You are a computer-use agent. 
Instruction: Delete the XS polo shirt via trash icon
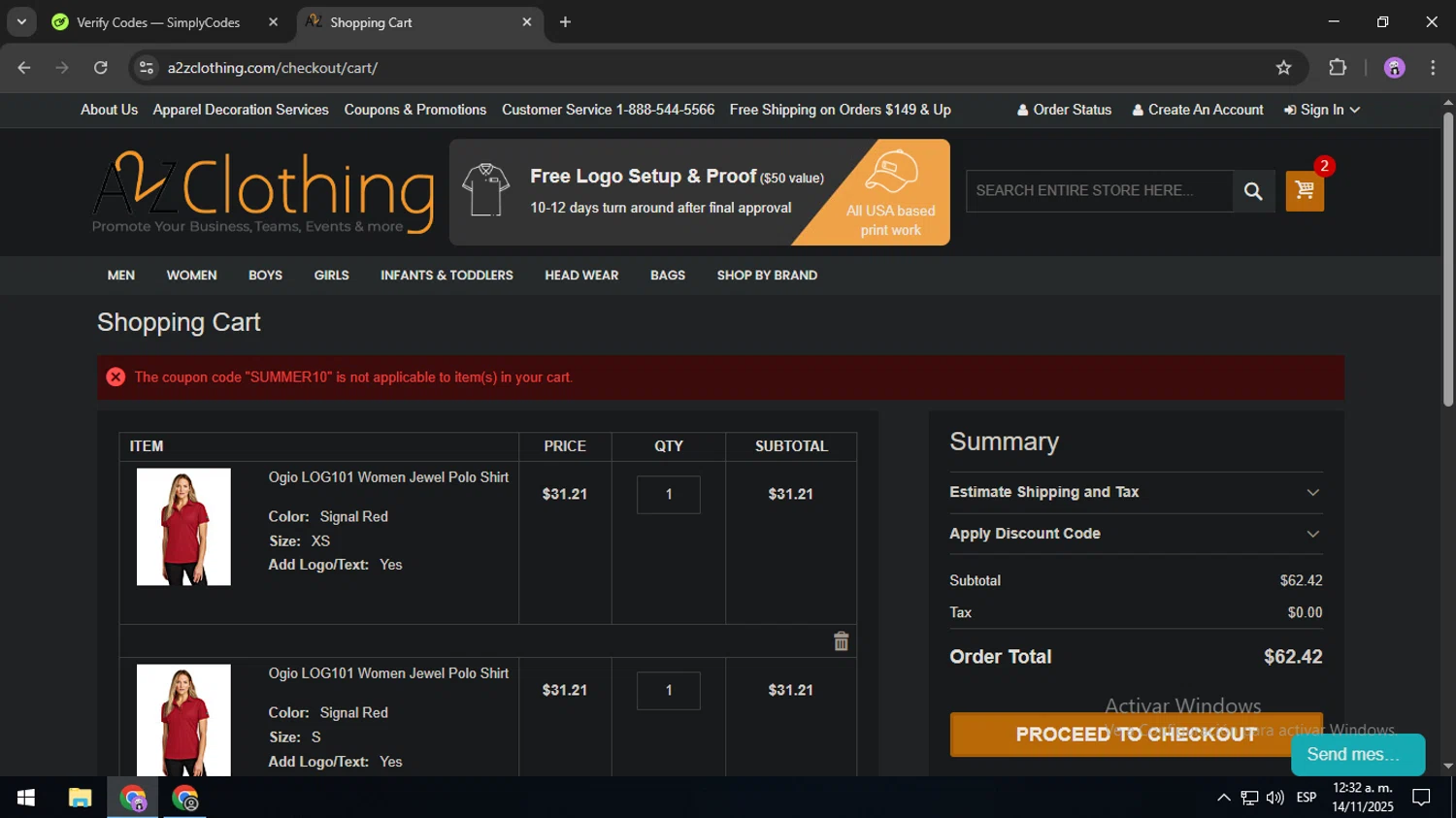pyautogui.click(x=842, y=641)
